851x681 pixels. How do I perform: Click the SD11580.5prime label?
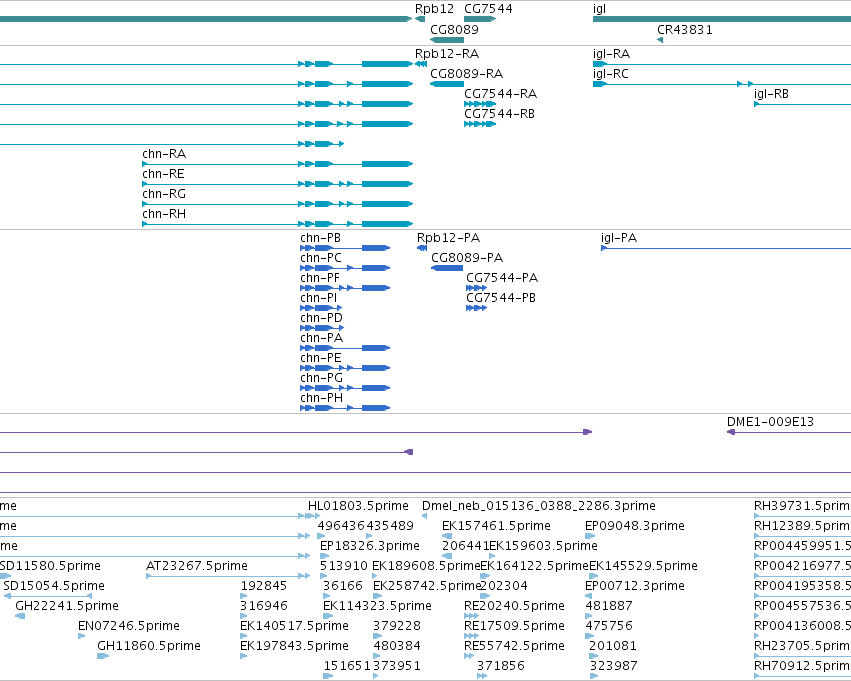pos(50,566)
